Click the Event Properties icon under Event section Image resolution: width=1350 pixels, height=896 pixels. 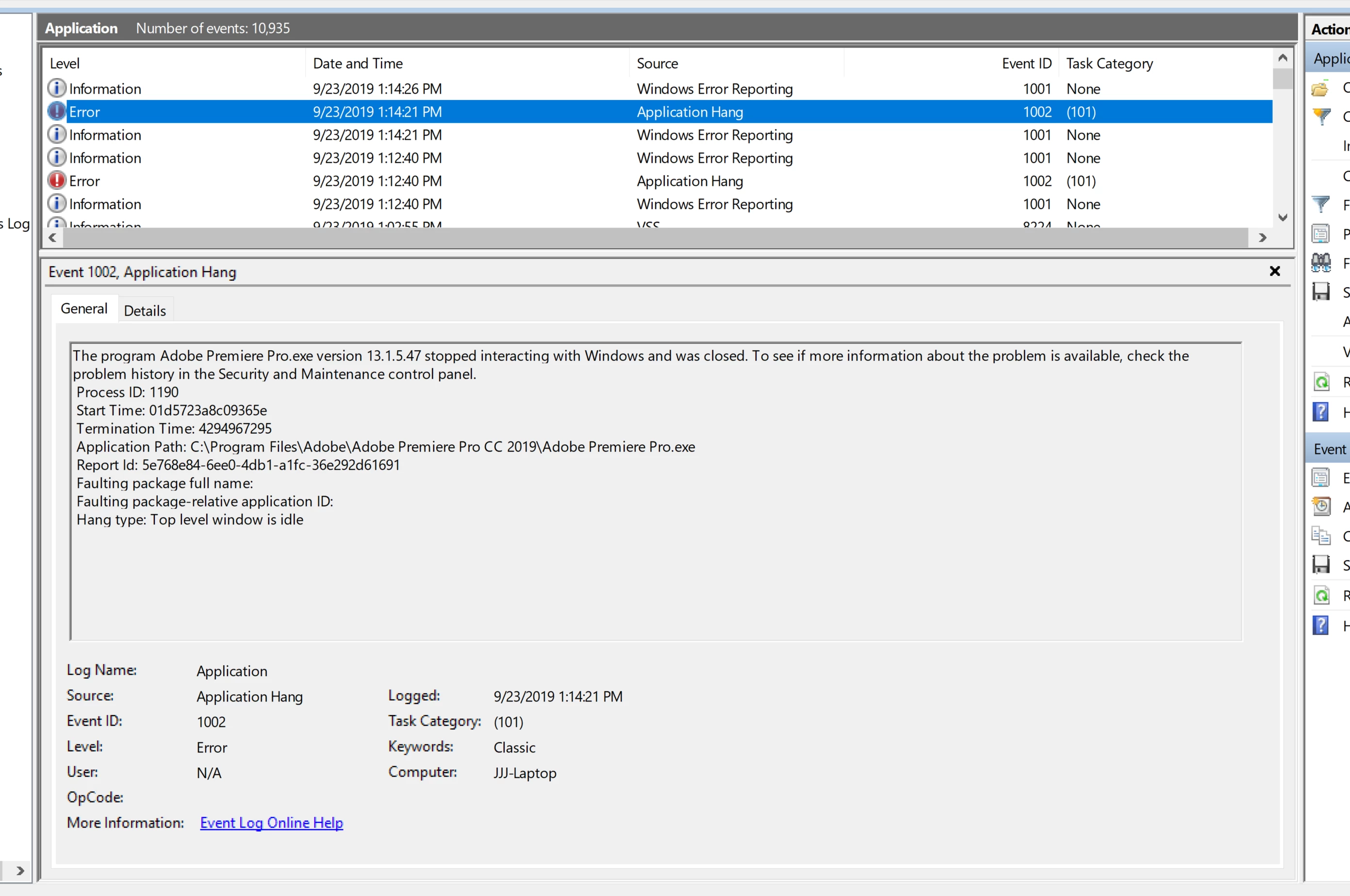click(1321, 477)
